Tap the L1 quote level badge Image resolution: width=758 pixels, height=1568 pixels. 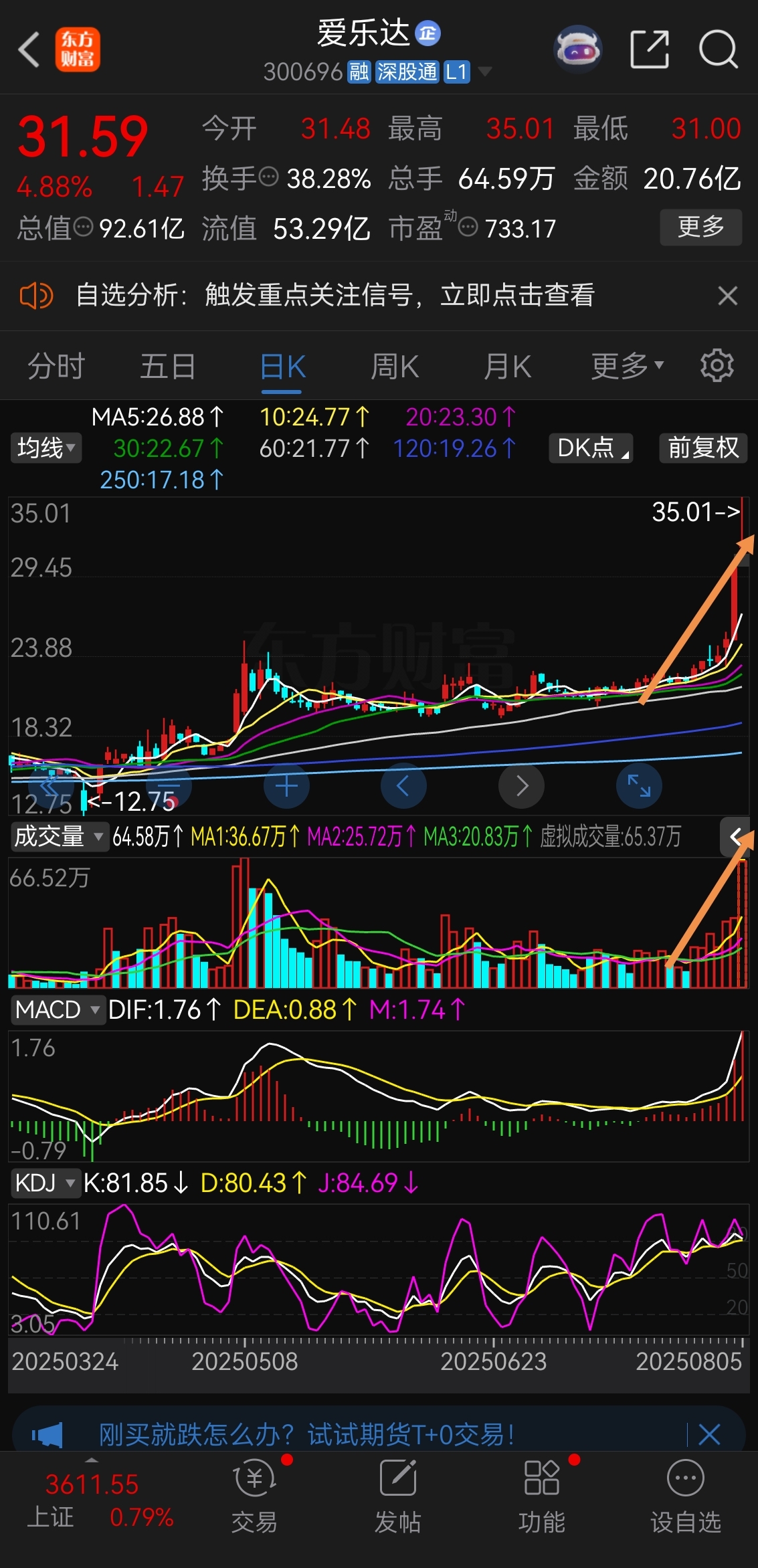coord(456,72)
